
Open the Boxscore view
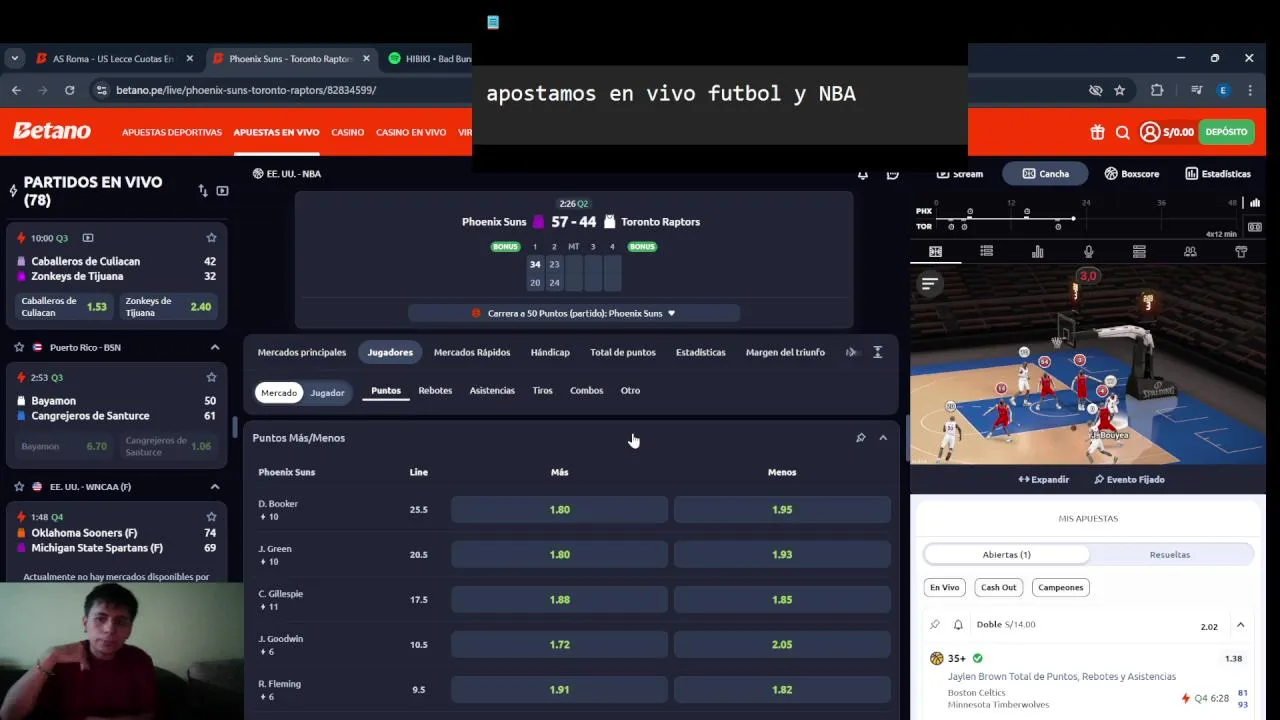click(x=1132, y=174)
